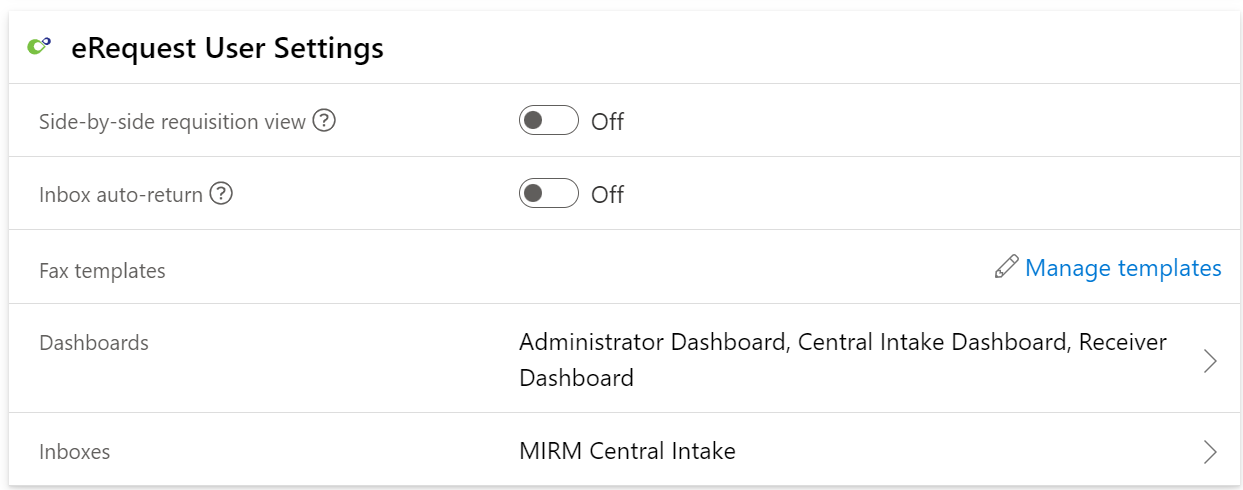Select the Inboxes settings label
The image size is (1243, 490).
(75, 452)
